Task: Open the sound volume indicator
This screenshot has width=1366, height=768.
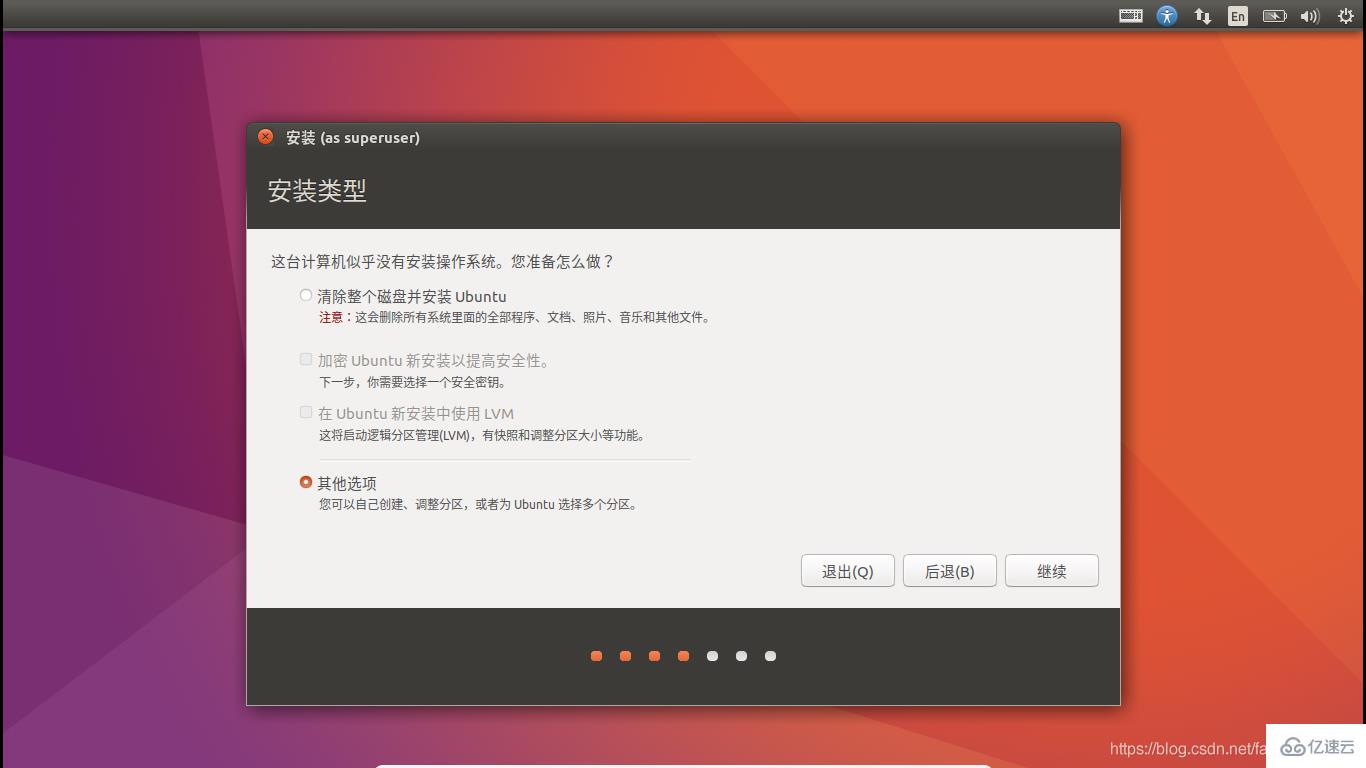Action: (1310, 16)
